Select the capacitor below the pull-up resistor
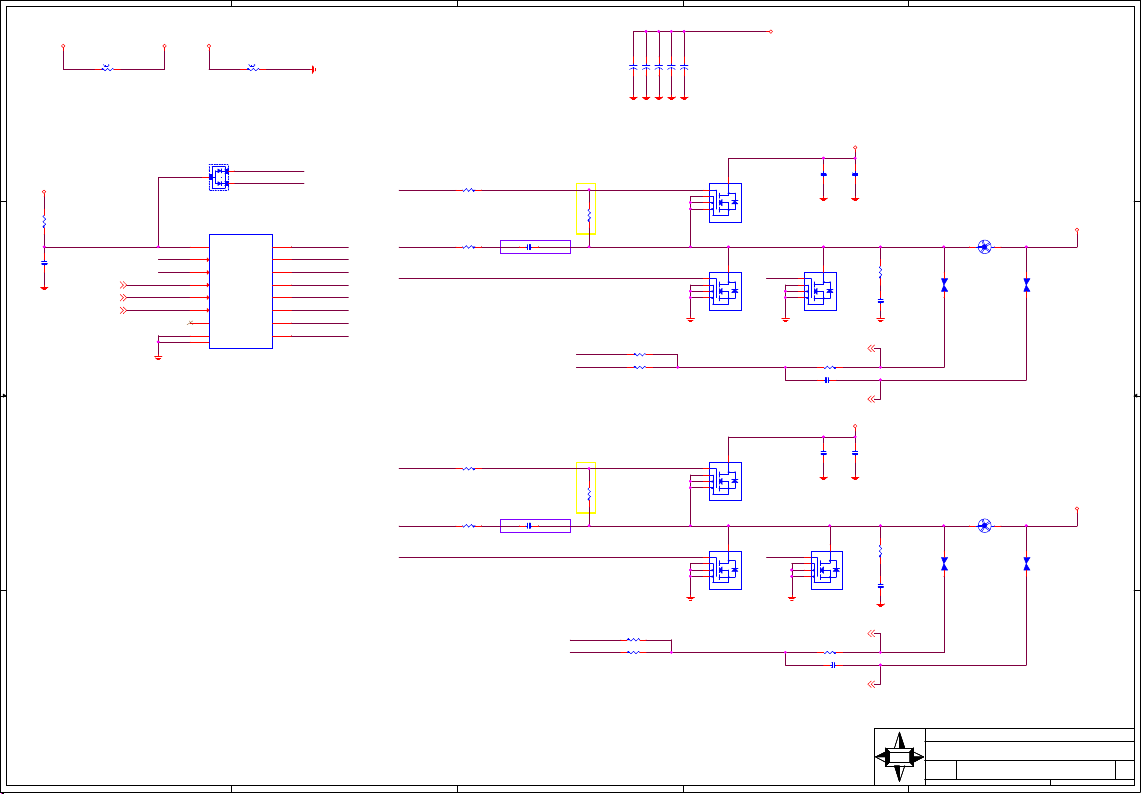Image resolution: width=1148 pixels, height=794 pixels. (44, 263)
